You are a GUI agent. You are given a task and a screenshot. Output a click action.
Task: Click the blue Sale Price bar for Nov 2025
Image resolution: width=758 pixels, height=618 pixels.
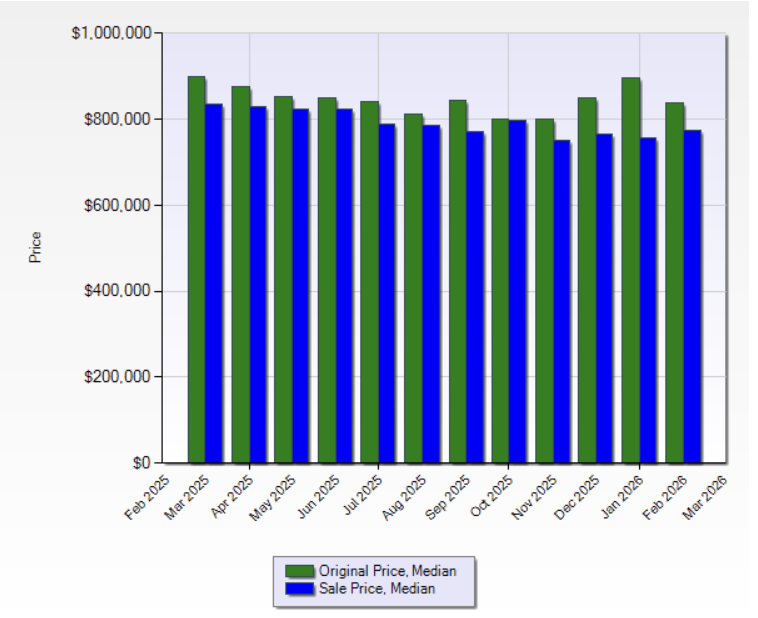(561, 302)
